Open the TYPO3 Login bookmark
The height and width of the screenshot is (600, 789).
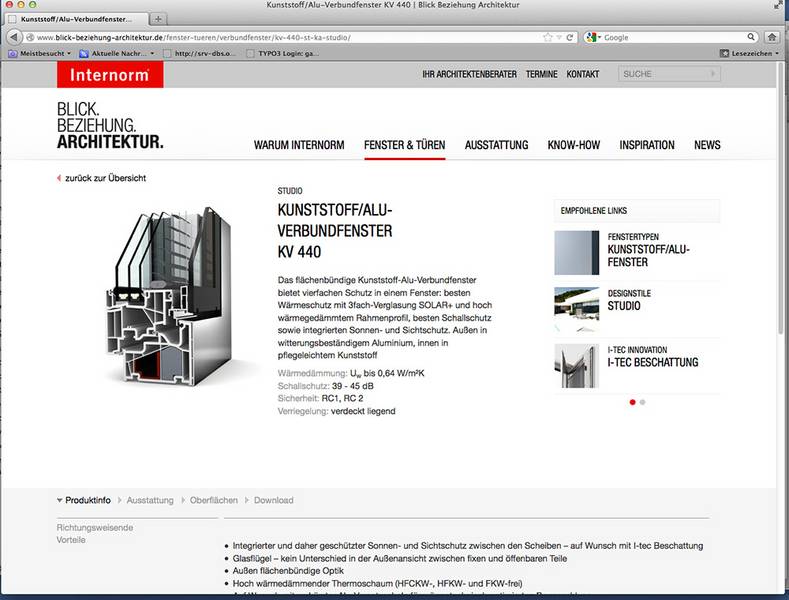(x=283, y=53)
